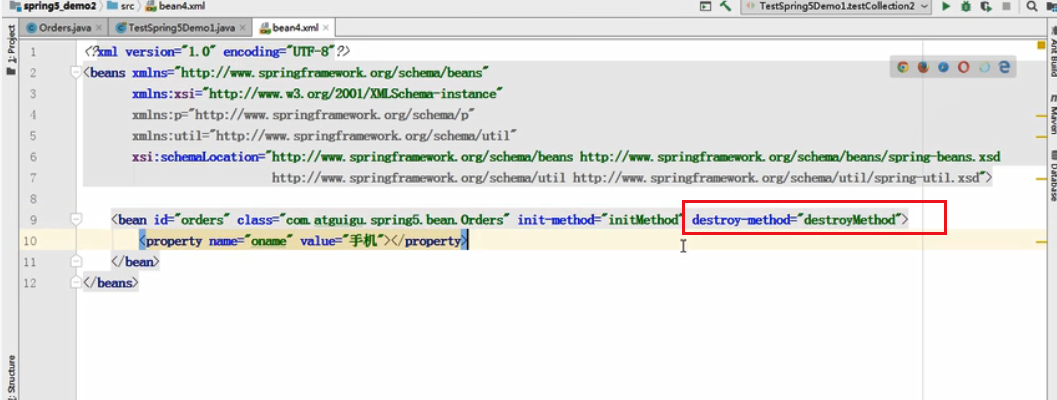Click the fold end marker on line 11
The height and width of the screenshot is (400, 1057).
[76, 261]
